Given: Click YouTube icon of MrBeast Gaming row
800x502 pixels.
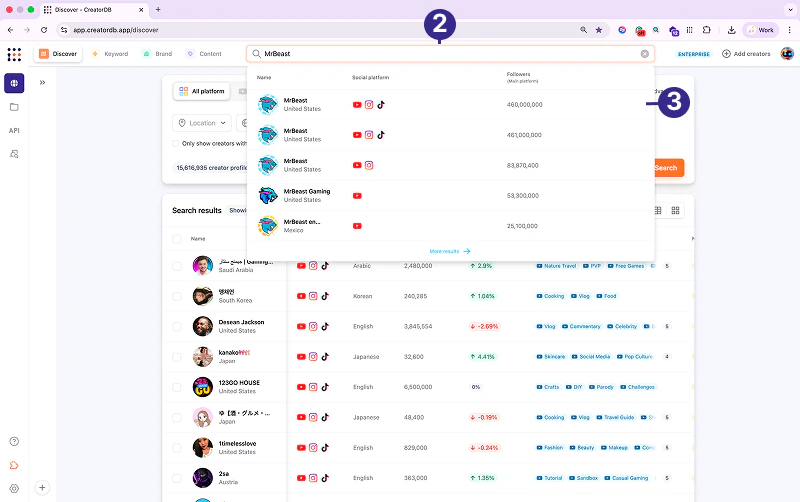Looking at the screenshot, I should (x=357, y=196).
